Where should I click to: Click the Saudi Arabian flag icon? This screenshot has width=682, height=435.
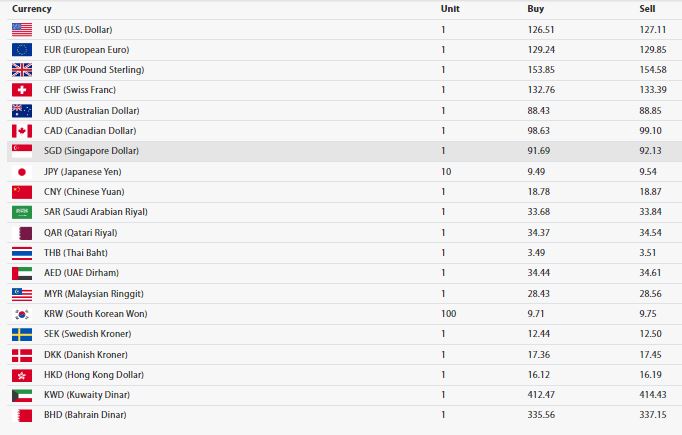tap(22, 212)
